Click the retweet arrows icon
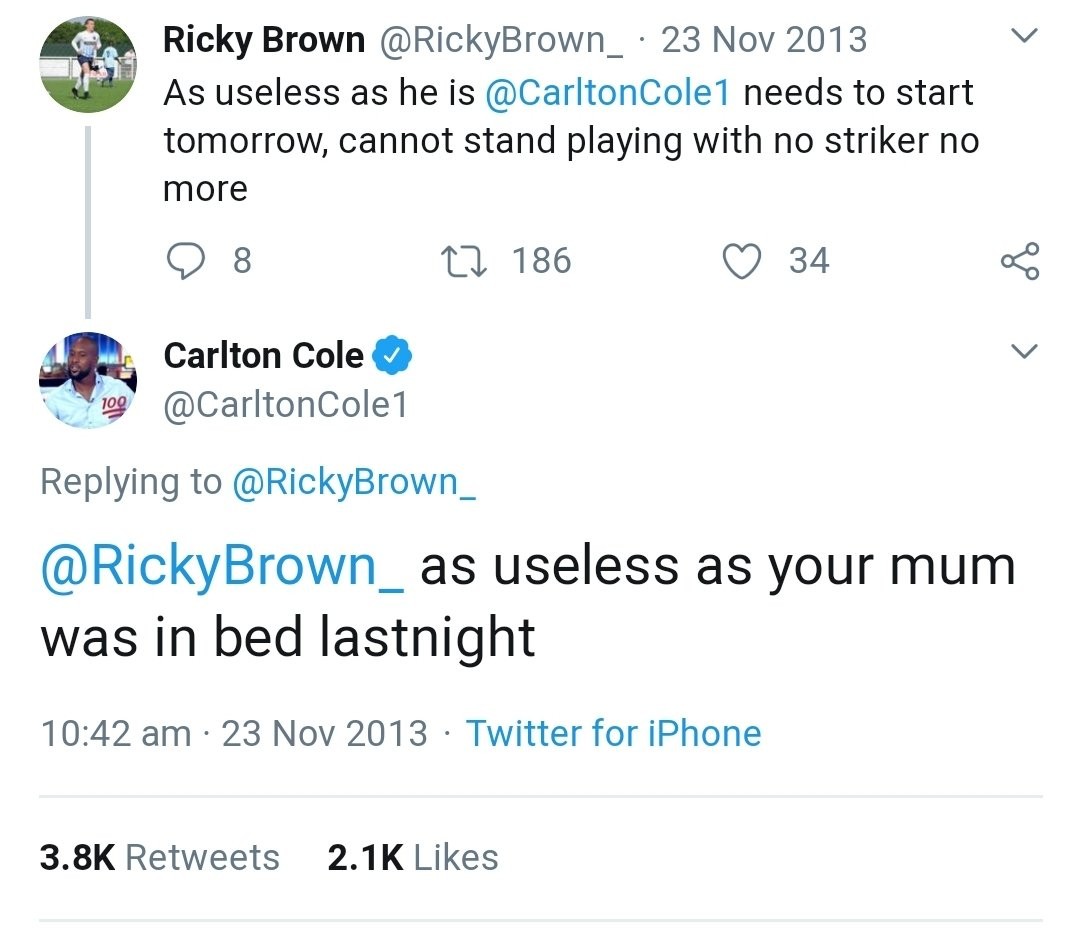Image resolution: width=1079 pixels, height=931 pixels. 463,261
